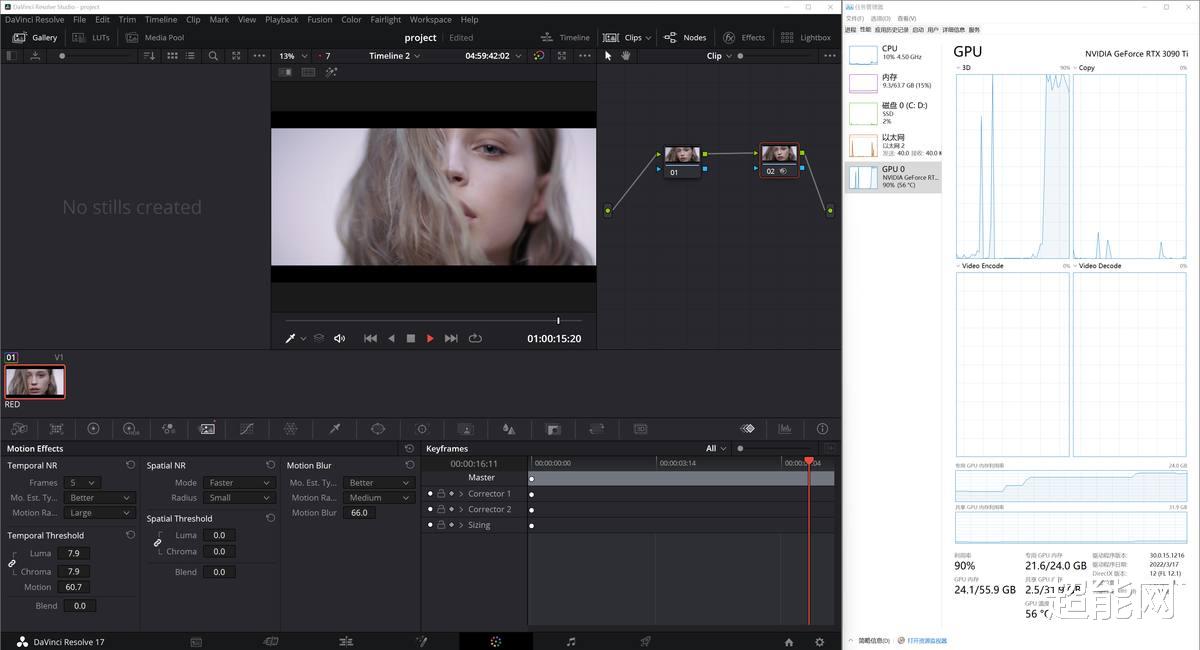Expand the Corrector 2 keyframe track

pos(461,510)
